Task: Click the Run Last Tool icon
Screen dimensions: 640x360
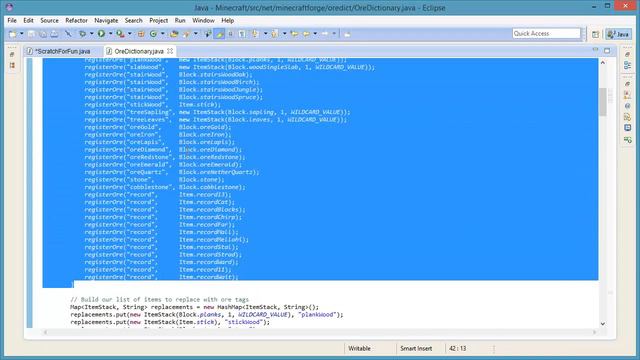Action: 120,34
